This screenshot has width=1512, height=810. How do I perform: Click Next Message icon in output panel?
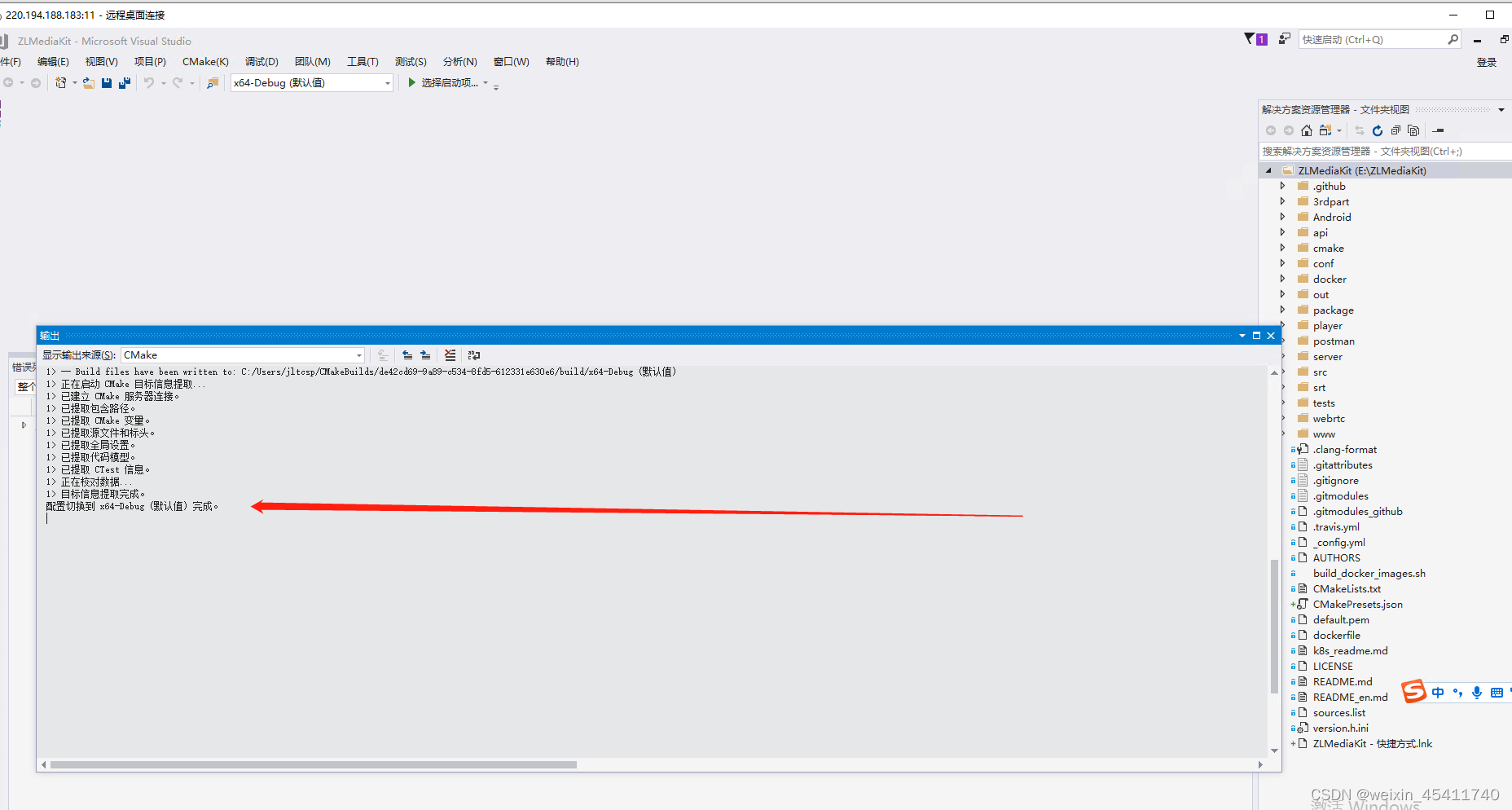click(x=425, y=355)
